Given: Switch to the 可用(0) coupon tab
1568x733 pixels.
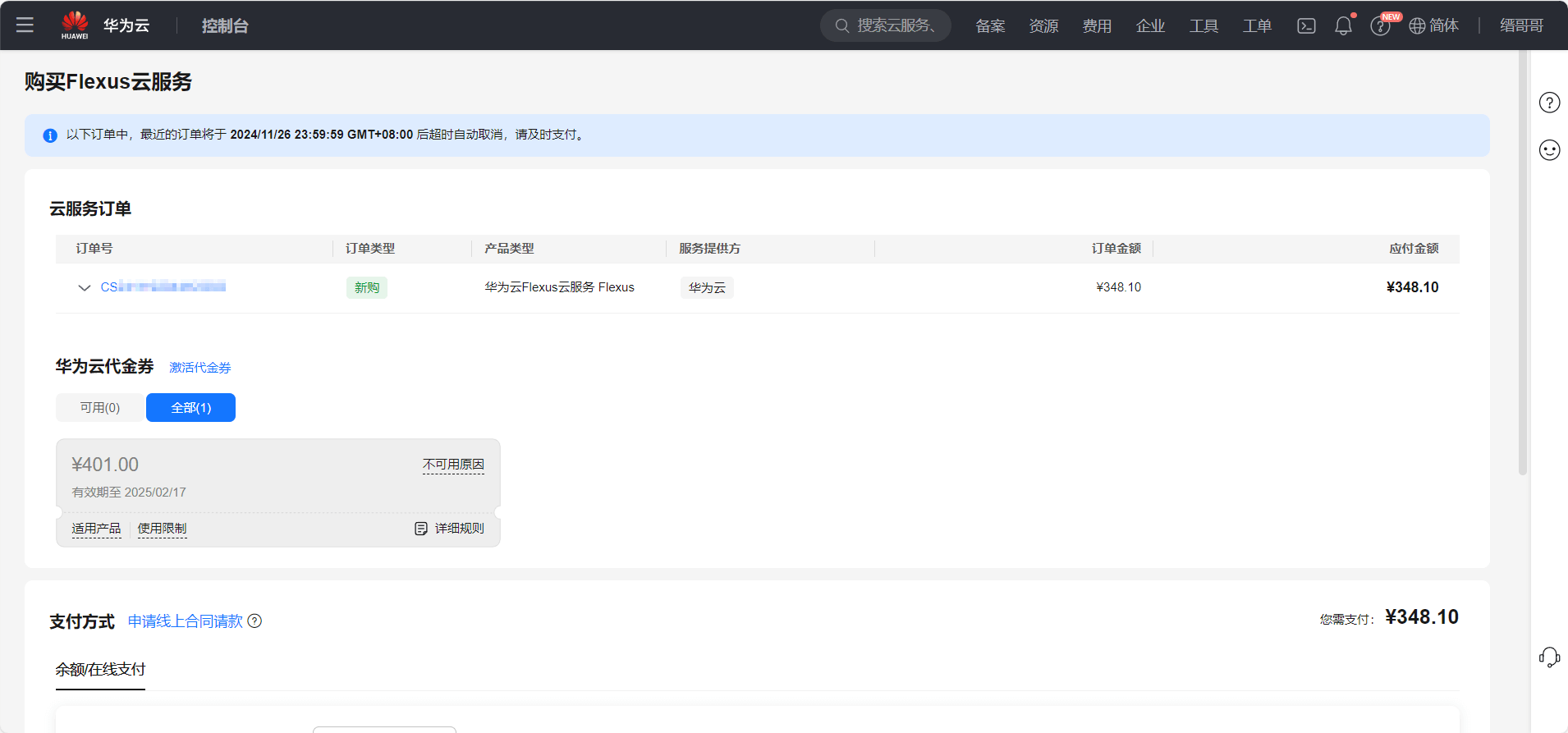Looking at the screenshot, I should [100, 408].
